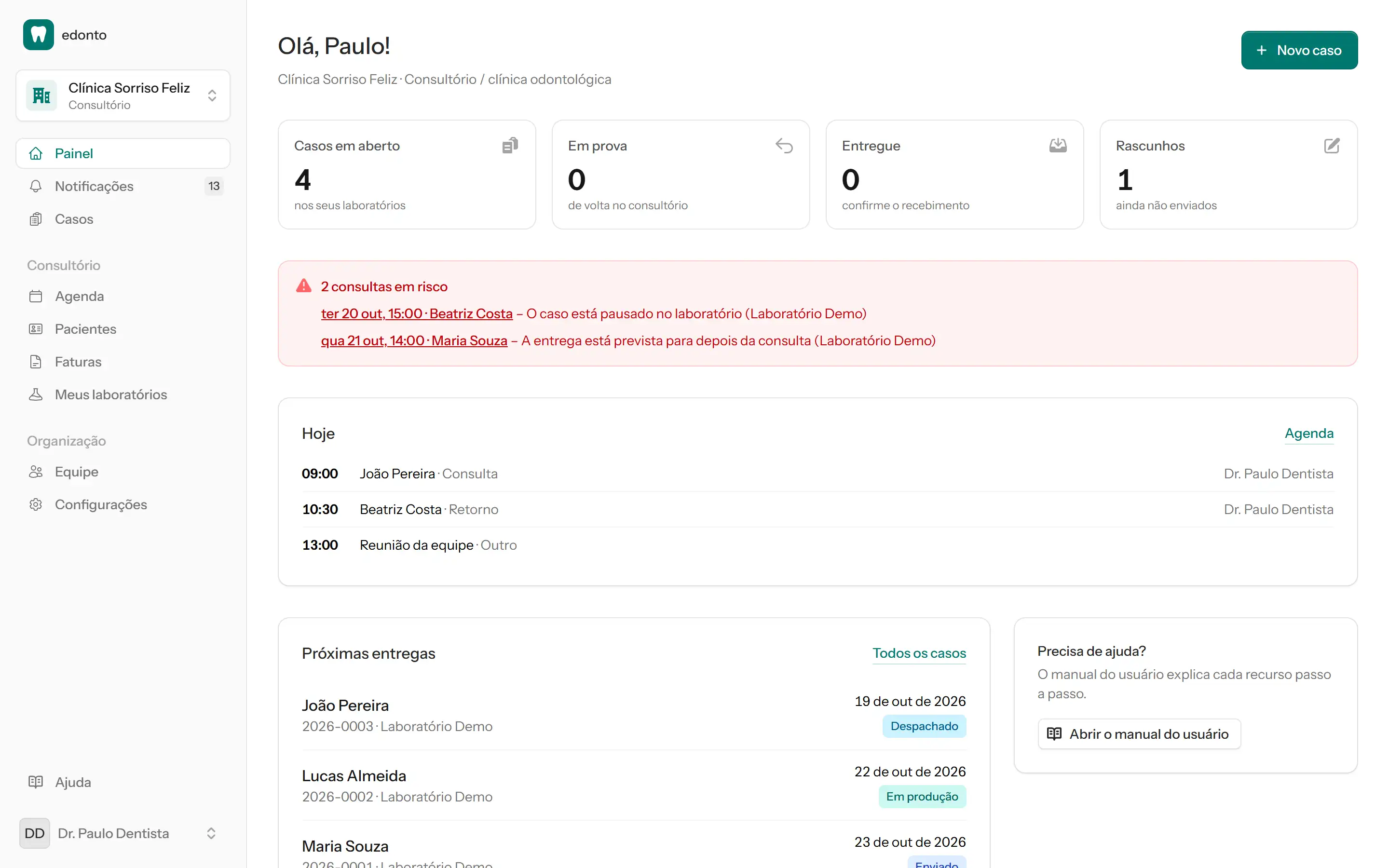
Task: Click the Rascunhos edit pencil icon
Action: tap(1332, 146)
